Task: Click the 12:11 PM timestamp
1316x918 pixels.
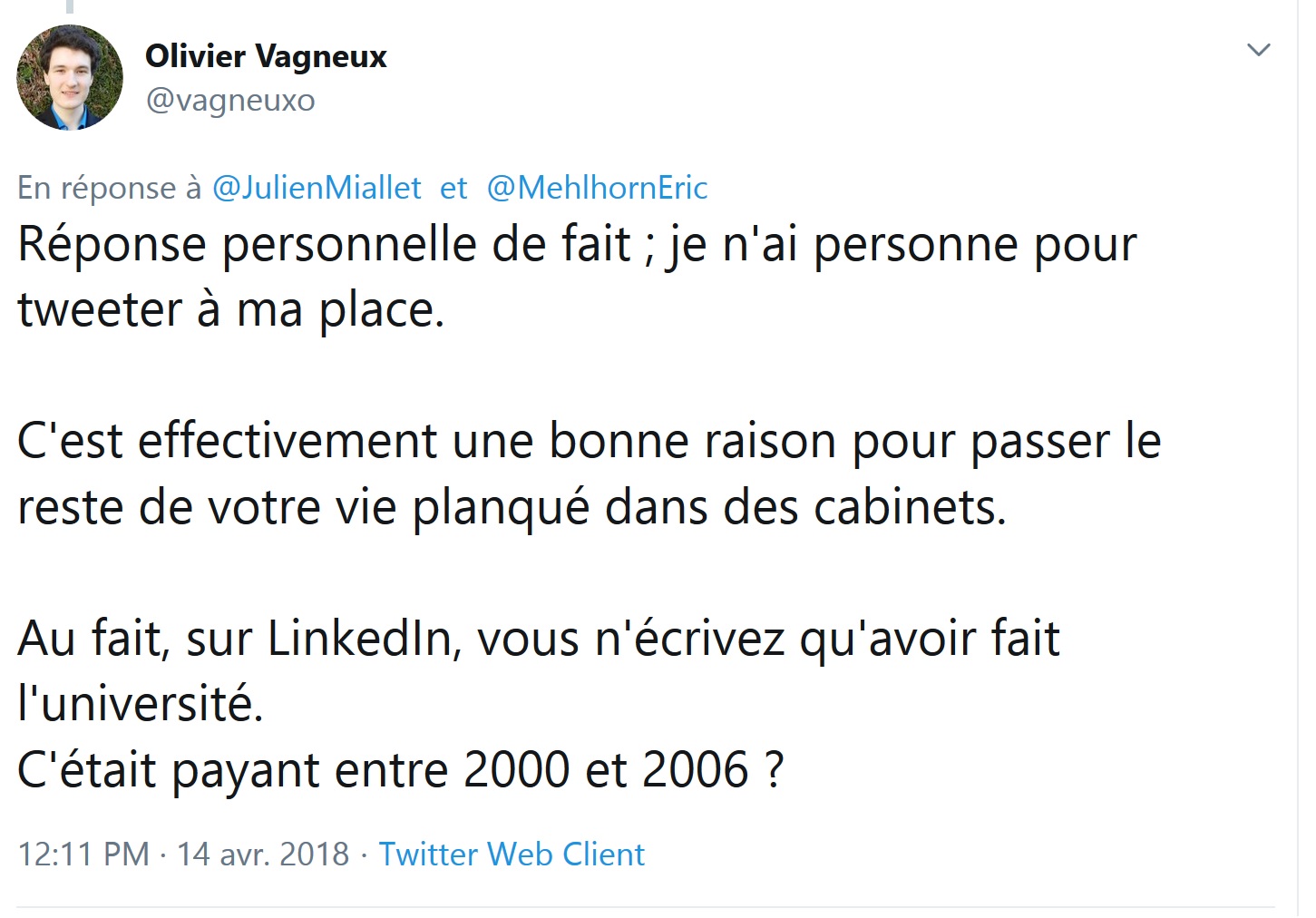Action: pos(83,854)
